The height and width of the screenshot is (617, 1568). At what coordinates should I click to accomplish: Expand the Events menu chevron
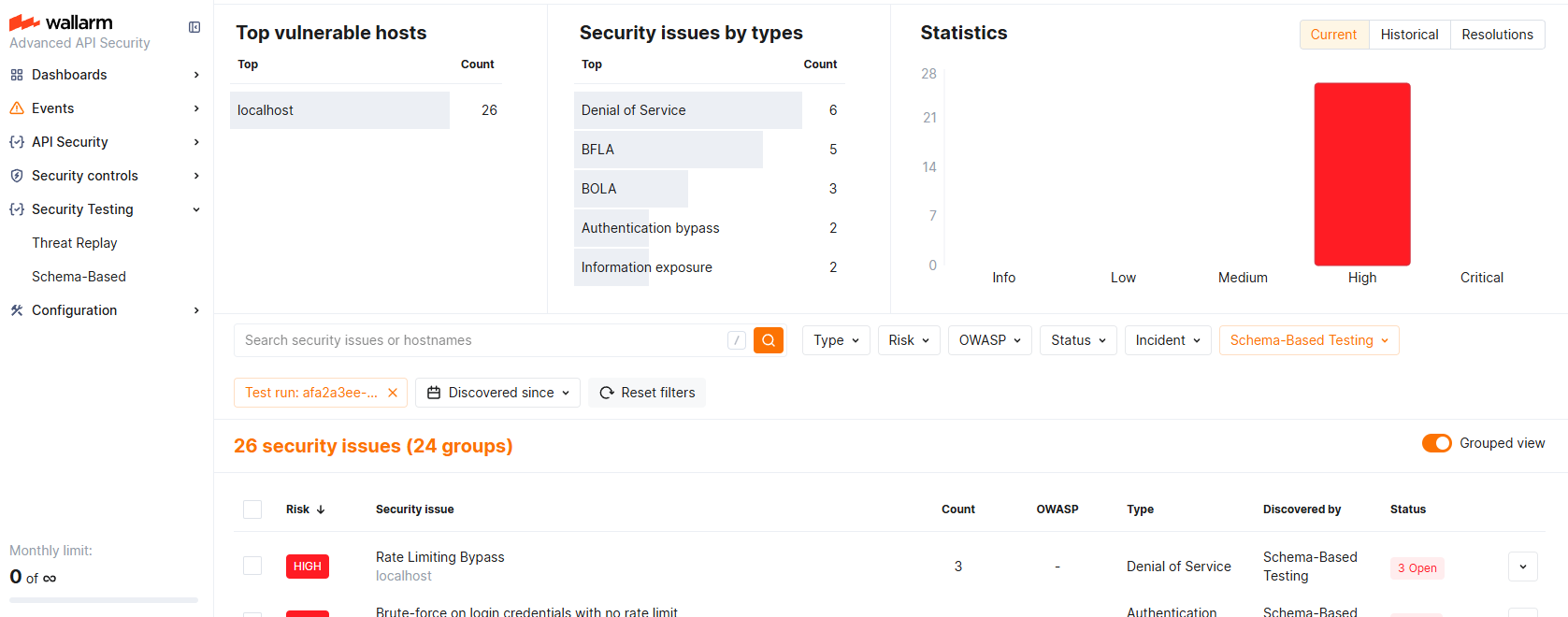tap(196, 108)
